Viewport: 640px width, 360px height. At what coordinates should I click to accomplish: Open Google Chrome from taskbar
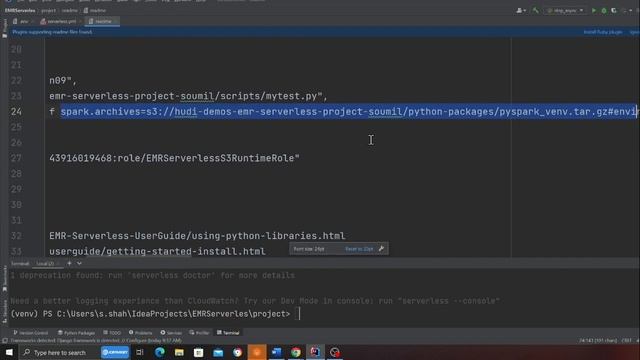pyautogui.click(x=296, y=352)
